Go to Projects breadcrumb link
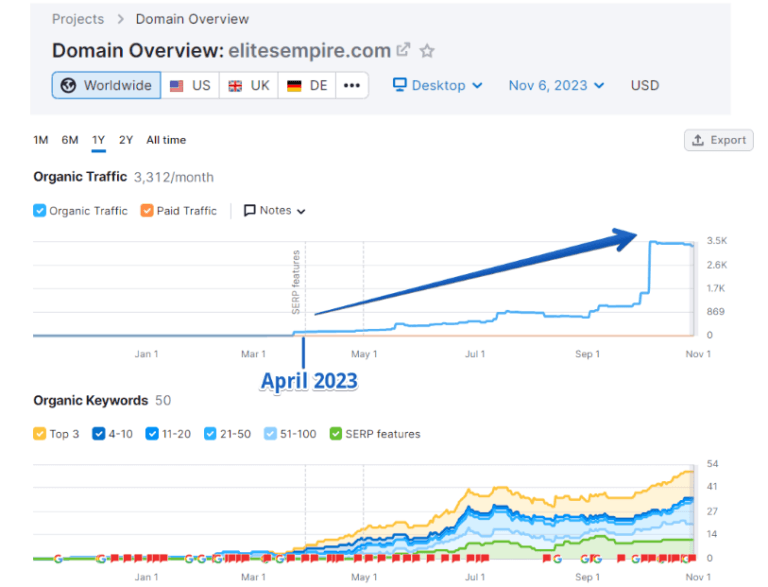 click(x=78, y=19)
